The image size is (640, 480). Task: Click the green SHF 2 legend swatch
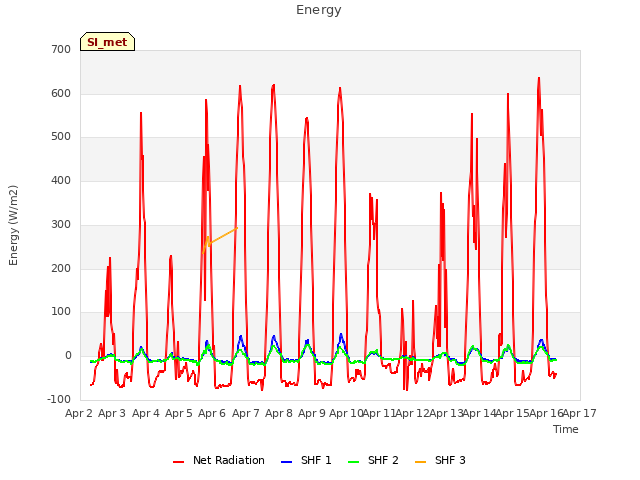[x=353, y=462]
